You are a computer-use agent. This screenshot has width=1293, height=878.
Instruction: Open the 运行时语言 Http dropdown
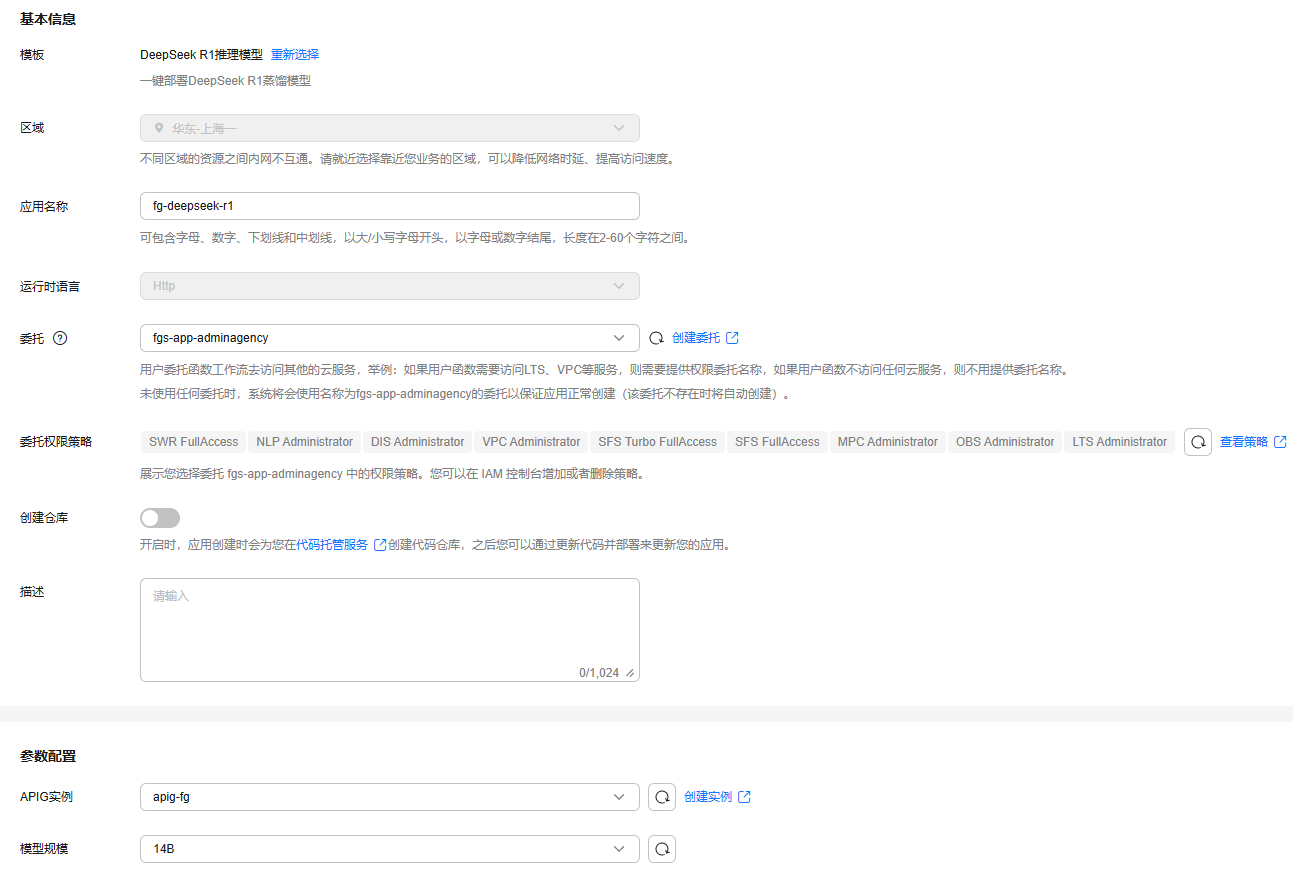(x=390, y=286)
